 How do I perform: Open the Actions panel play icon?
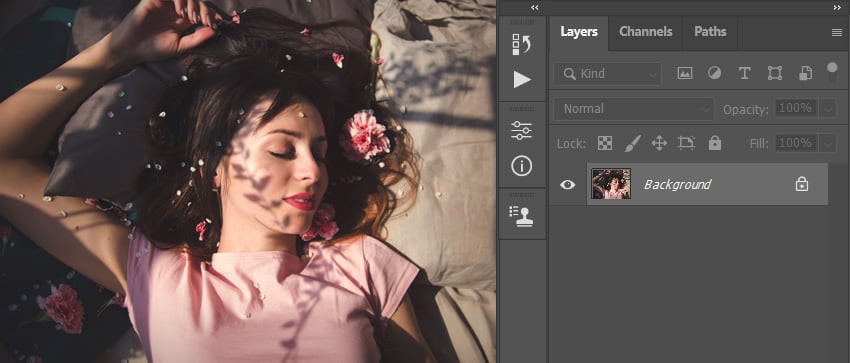point(522,80)
